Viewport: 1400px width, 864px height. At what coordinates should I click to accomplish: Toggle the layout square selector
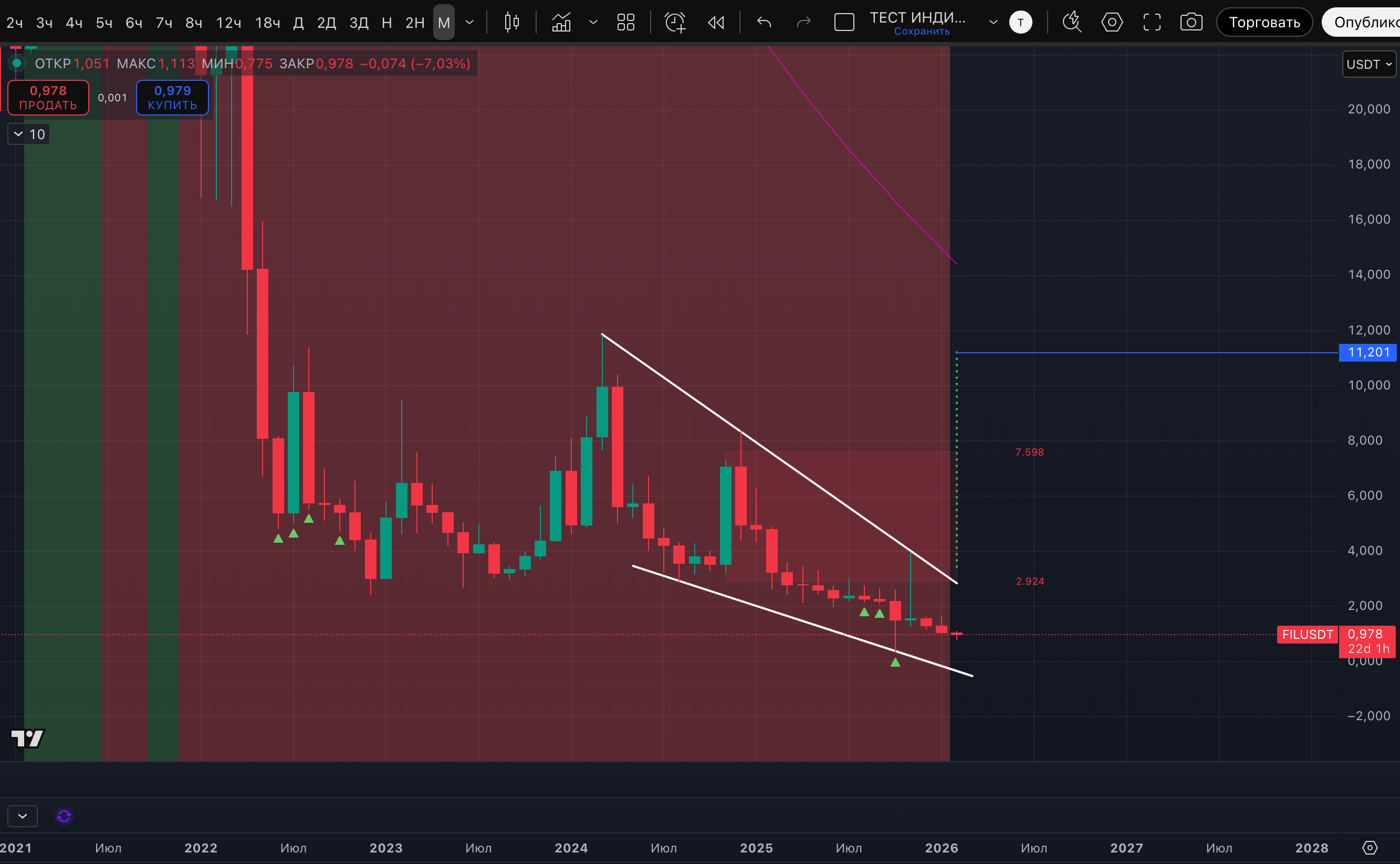(844, 22)
